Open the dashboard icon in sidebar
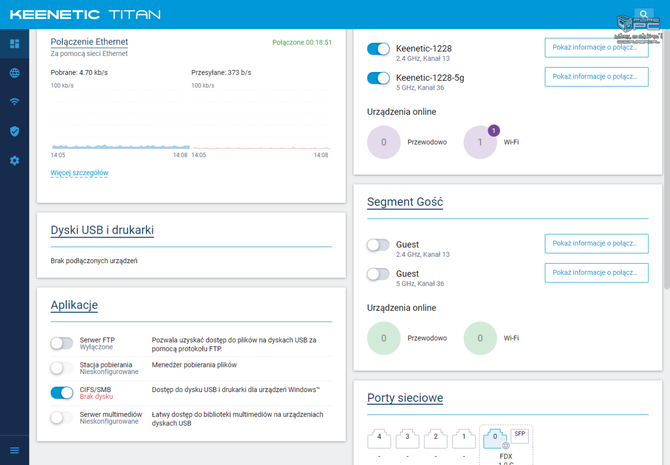This screenshot has height=465, width=670. [x=15, y=44]
